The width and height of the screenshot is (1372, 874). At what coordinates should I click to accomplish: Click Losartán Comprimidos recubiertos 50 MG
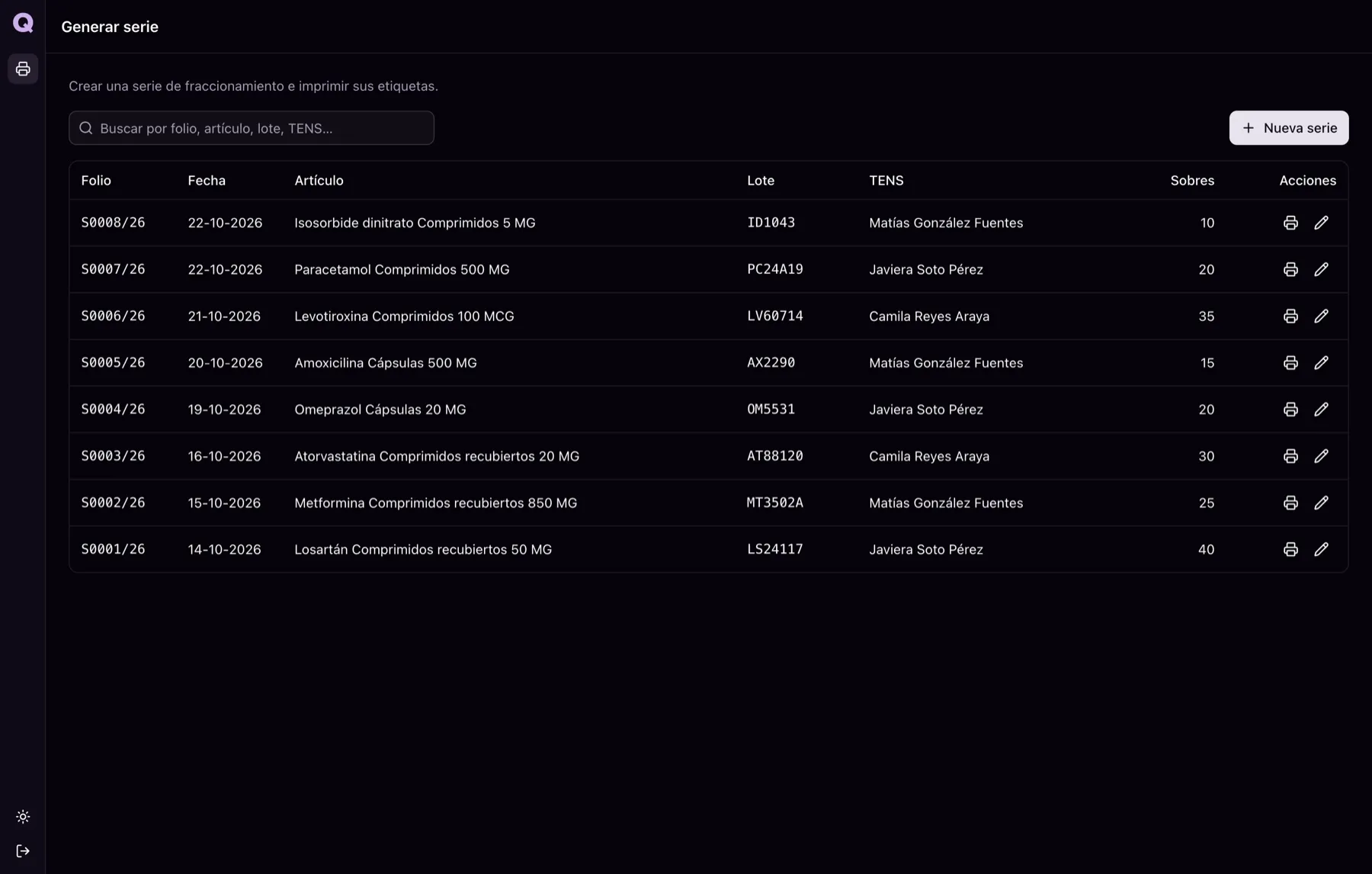pyautogui.click(x=423, y=549)
